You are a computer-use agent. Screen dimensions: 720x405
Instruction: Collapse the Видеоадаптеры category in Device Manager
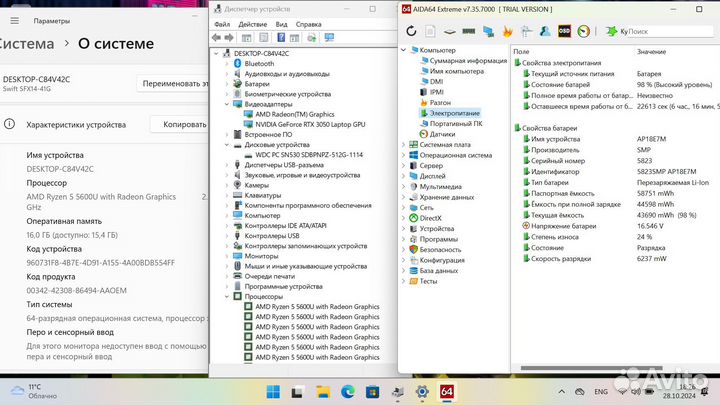pyautogui.click(x=227, y=104)
